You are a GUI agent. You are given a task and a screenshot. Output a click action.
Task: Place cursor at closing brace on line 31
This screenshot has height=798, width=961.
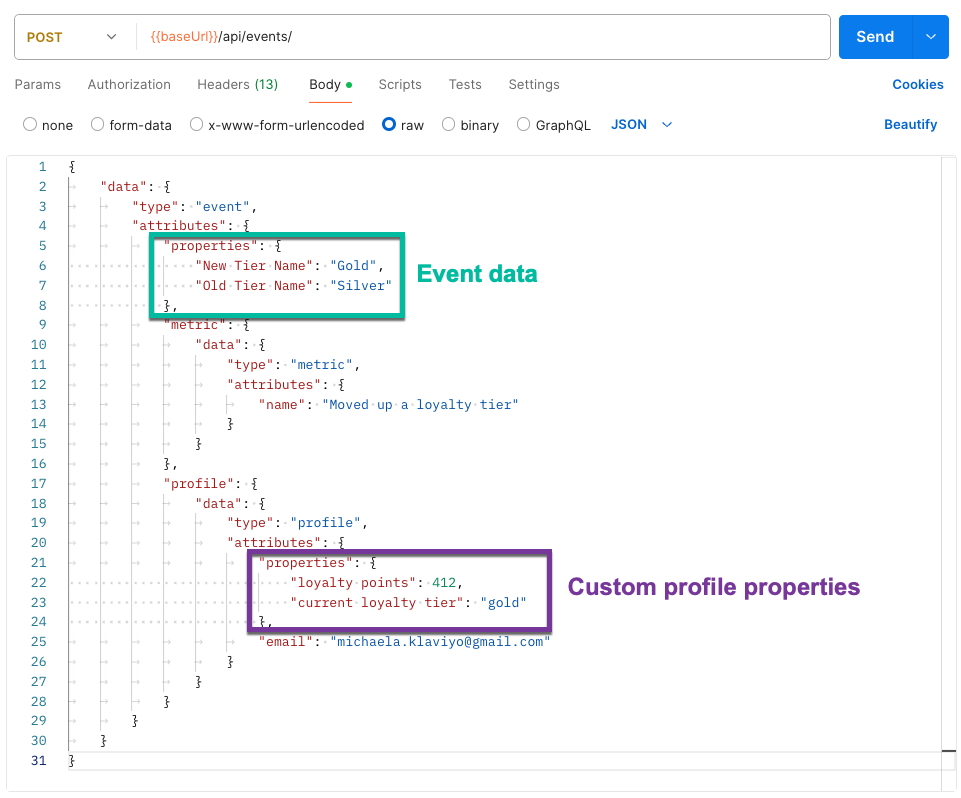pos(72,761)
